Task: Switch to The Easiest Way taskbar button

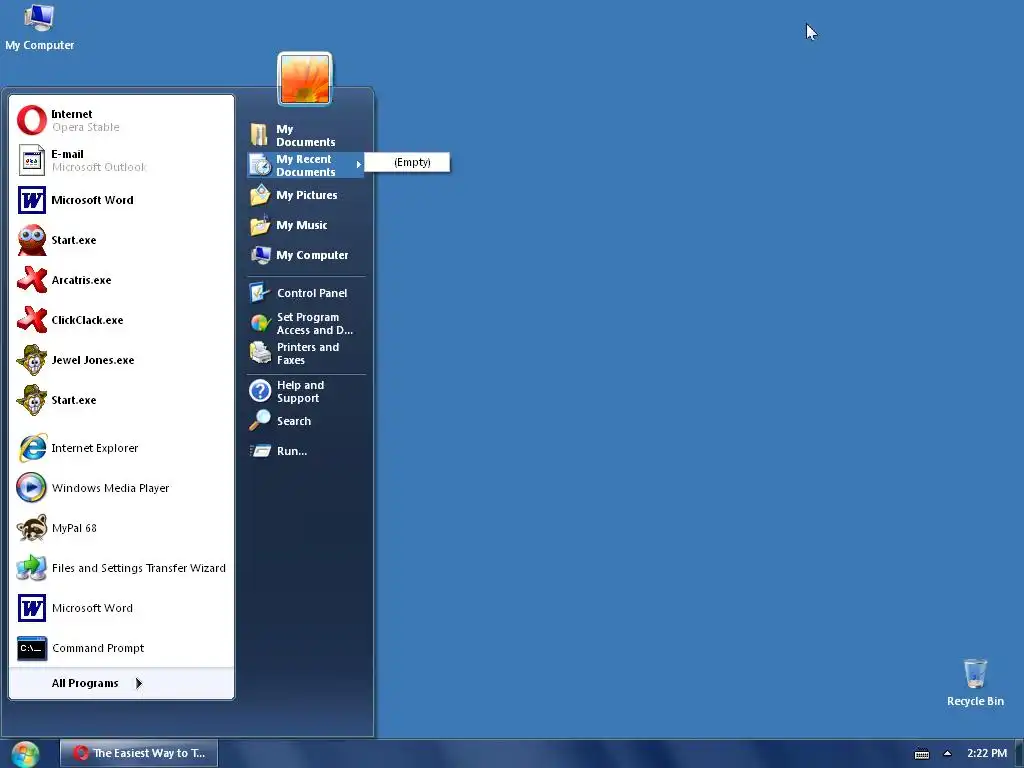Action: (139, 753)
